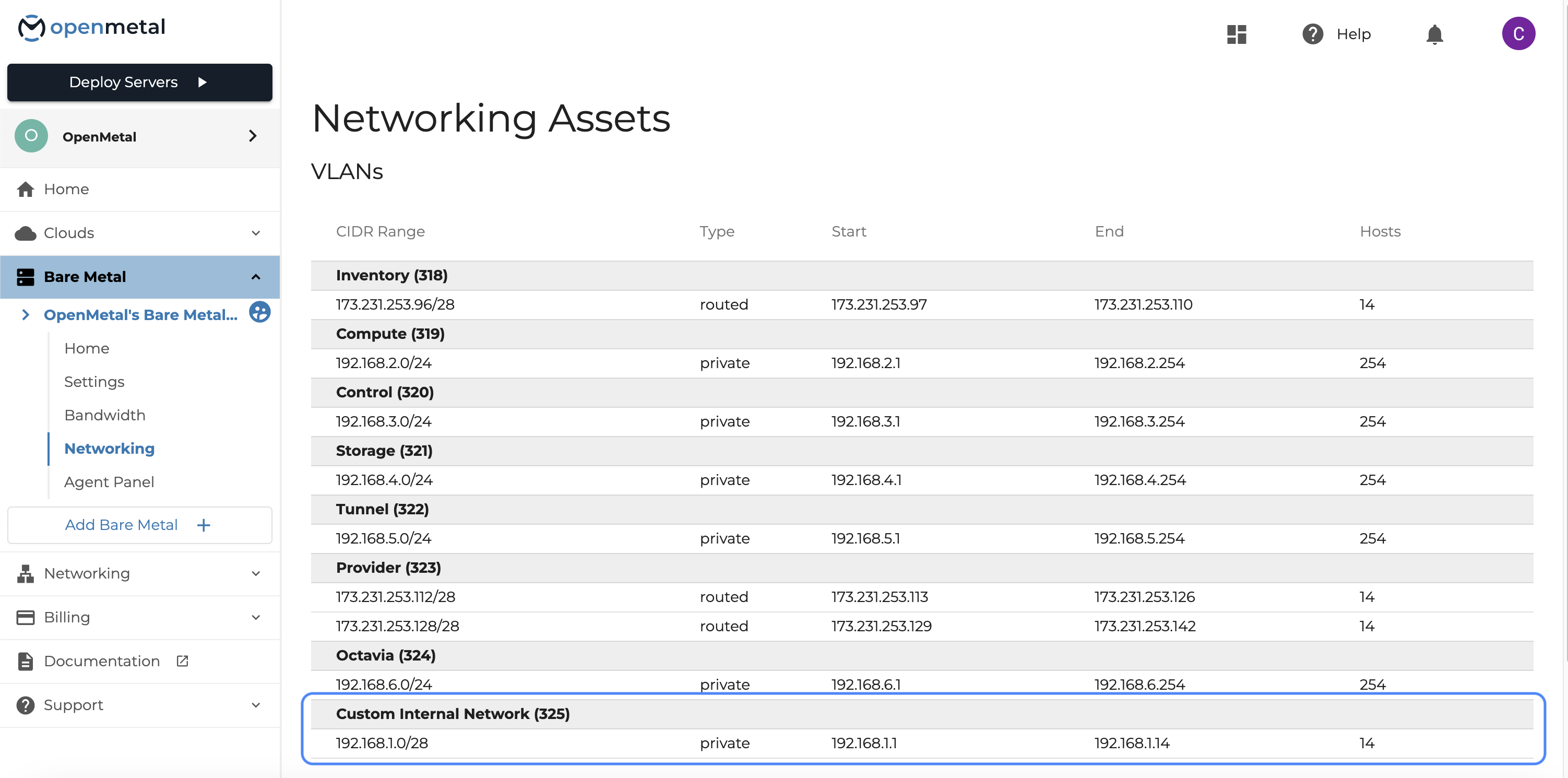Viewport: 1568px width, 778px height.
Task: Select the Agent Panel link
Action: [109, 481]
